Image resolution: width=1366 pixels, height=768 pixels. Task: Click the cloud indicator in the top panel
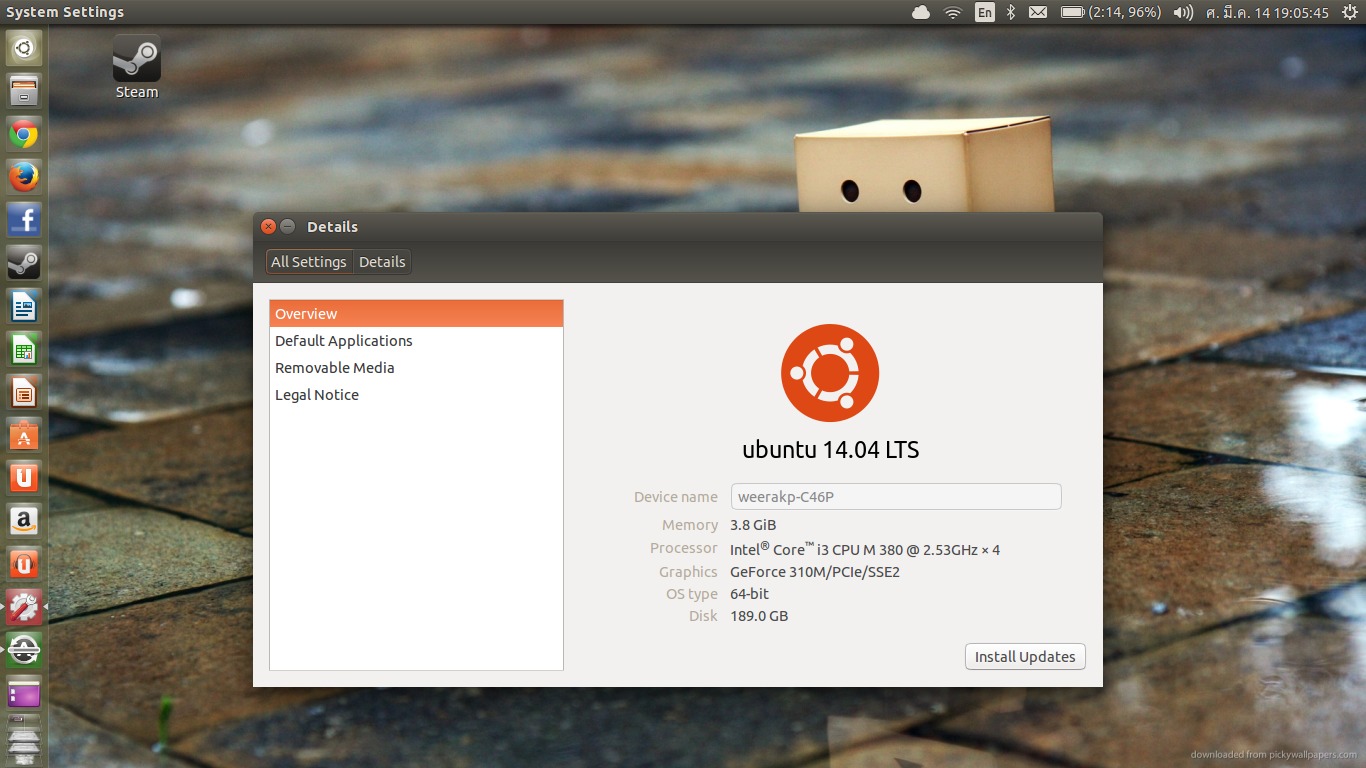click(x=921, y=12)
